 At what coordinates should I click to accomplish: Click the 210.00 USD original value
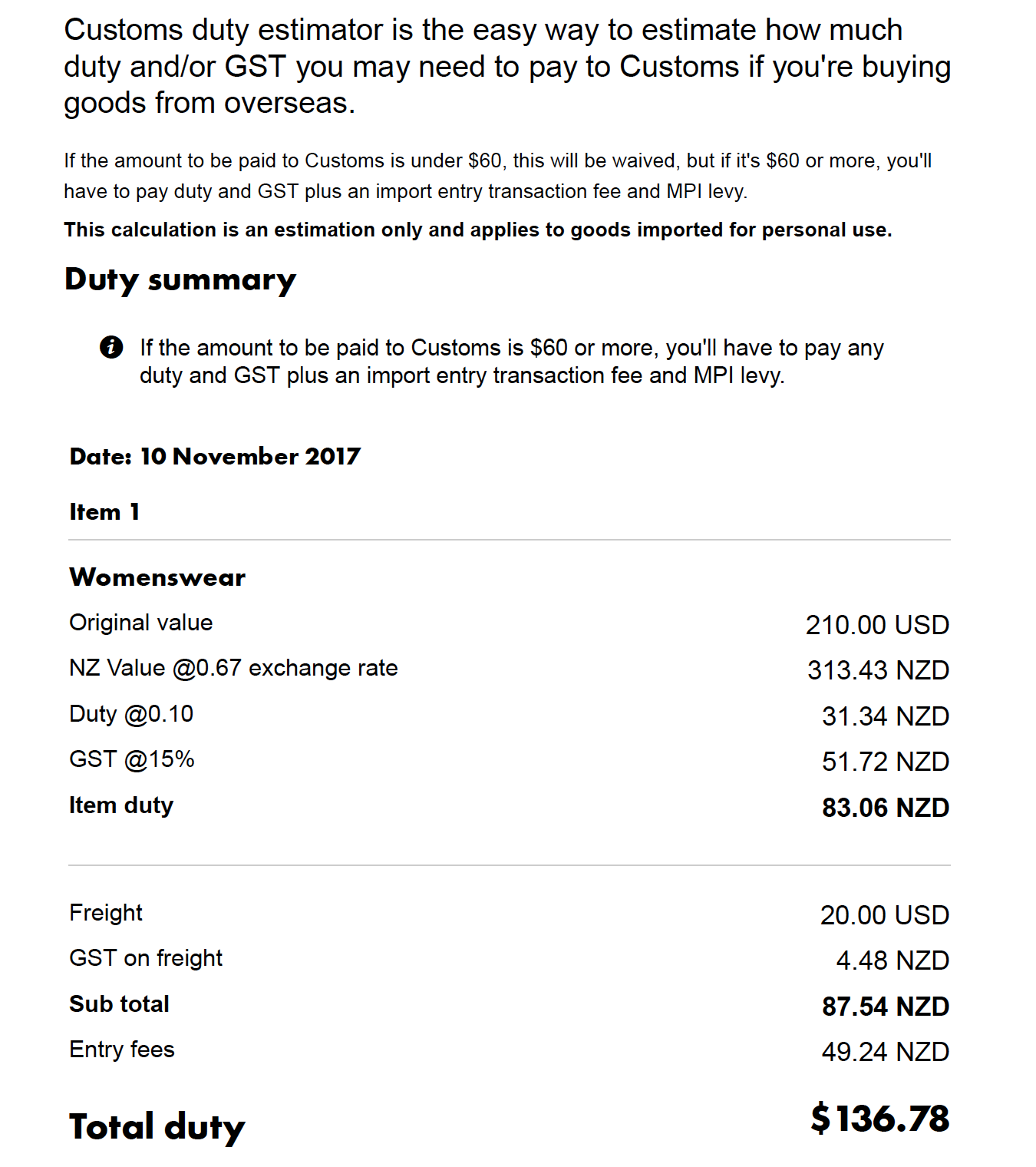pyautogui.click(x=877, y=625)
